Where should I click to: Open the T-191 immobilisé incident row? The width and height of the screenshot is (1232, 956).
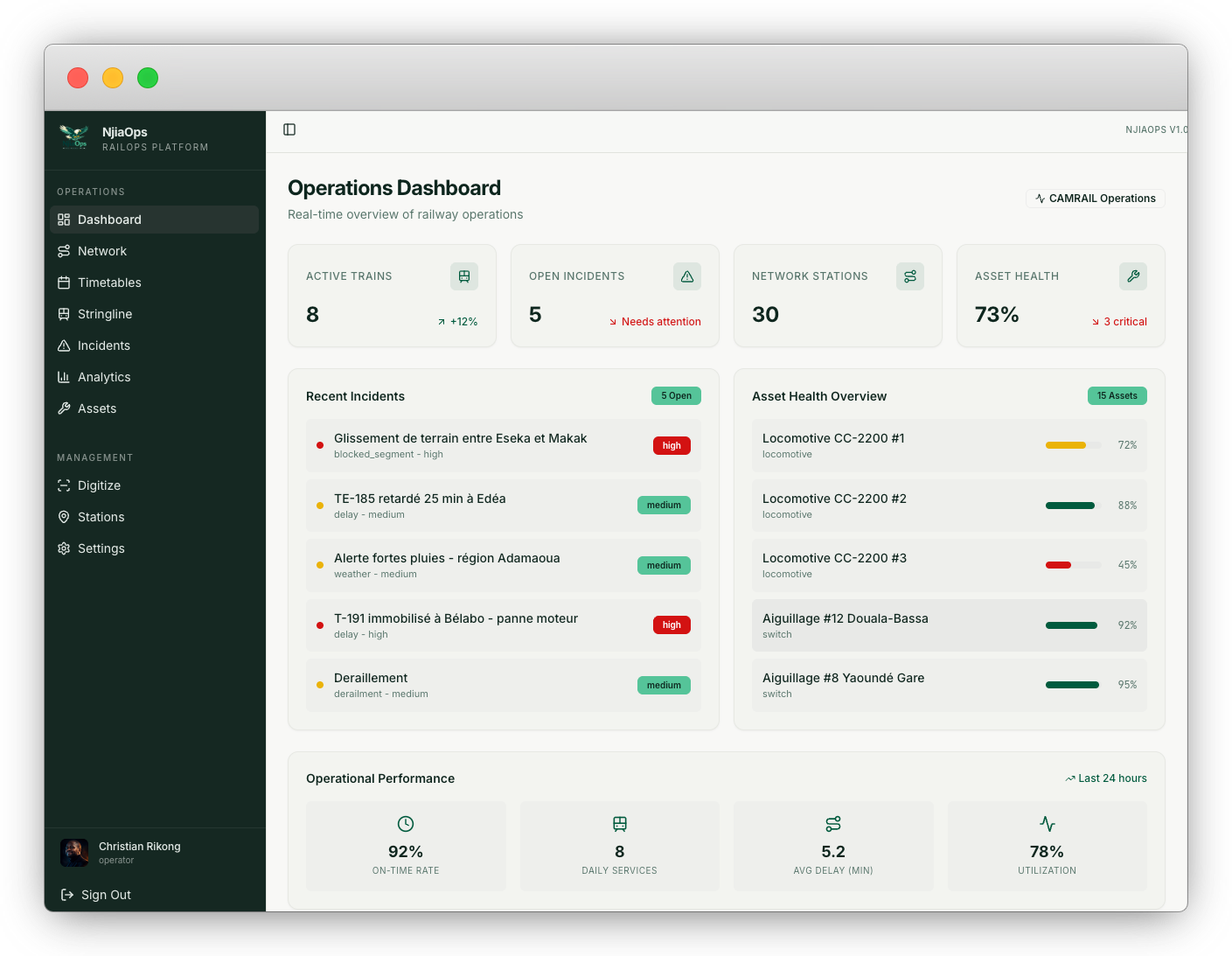504,625
